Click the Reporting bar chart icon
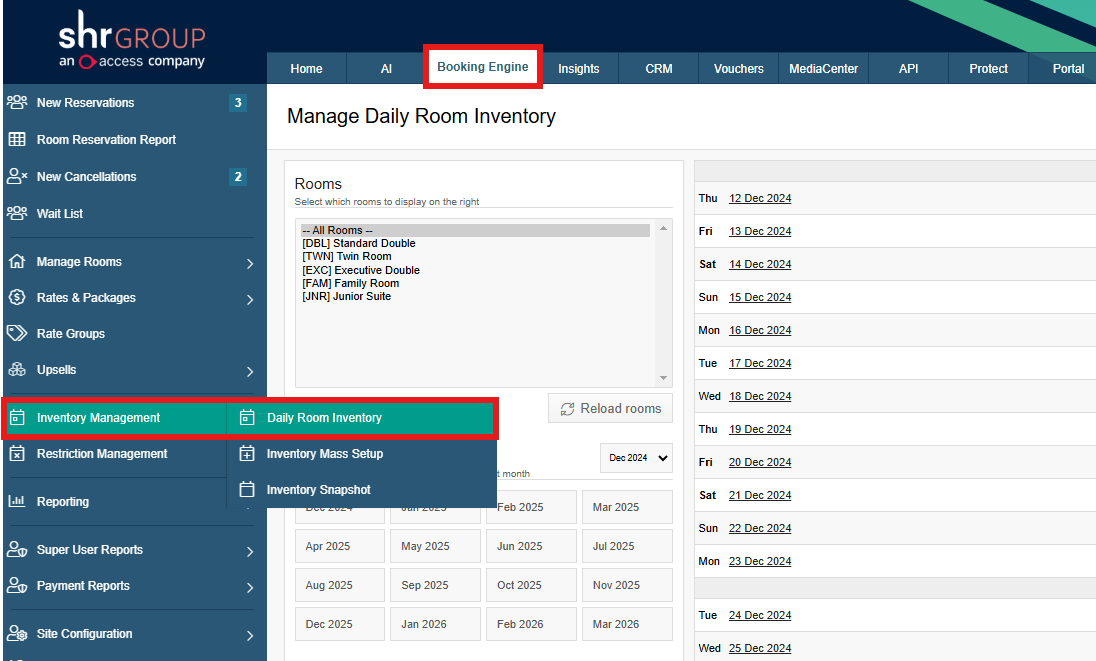The image size is (1096, 661). pyautogui.click(x=17, y=501)
